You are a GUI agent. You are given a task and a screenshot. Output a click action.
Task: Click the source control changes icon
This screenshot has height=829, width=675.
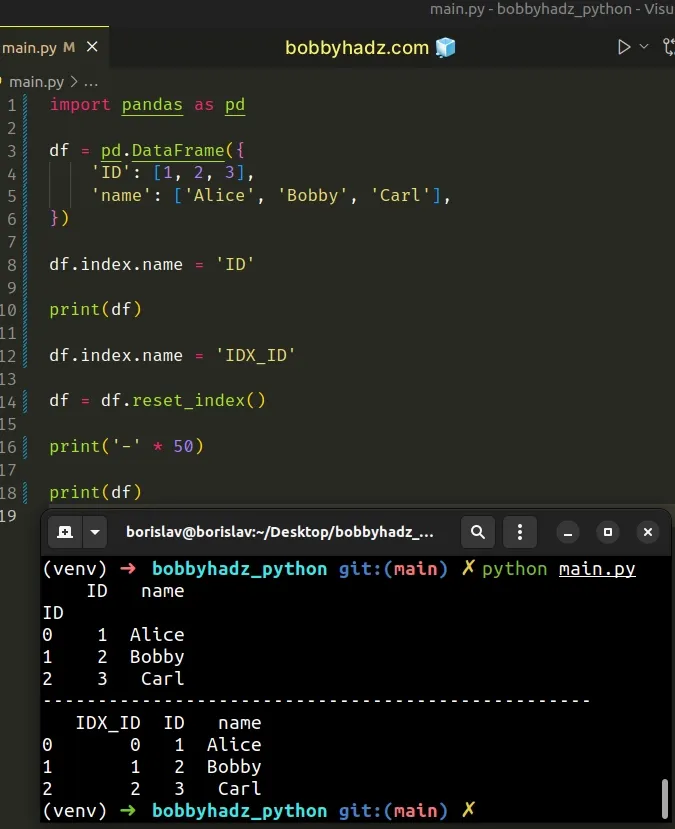[667, 47]
